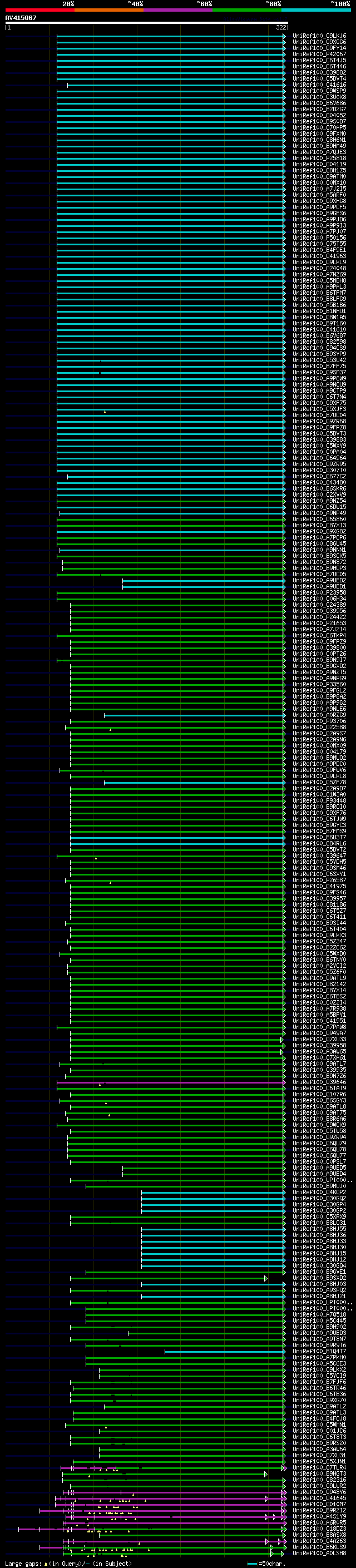The height and width of the screenshot is (1568, 356).
Task: Open hit UniRef100_C6T4J5
Action: [x=319, y=60]
